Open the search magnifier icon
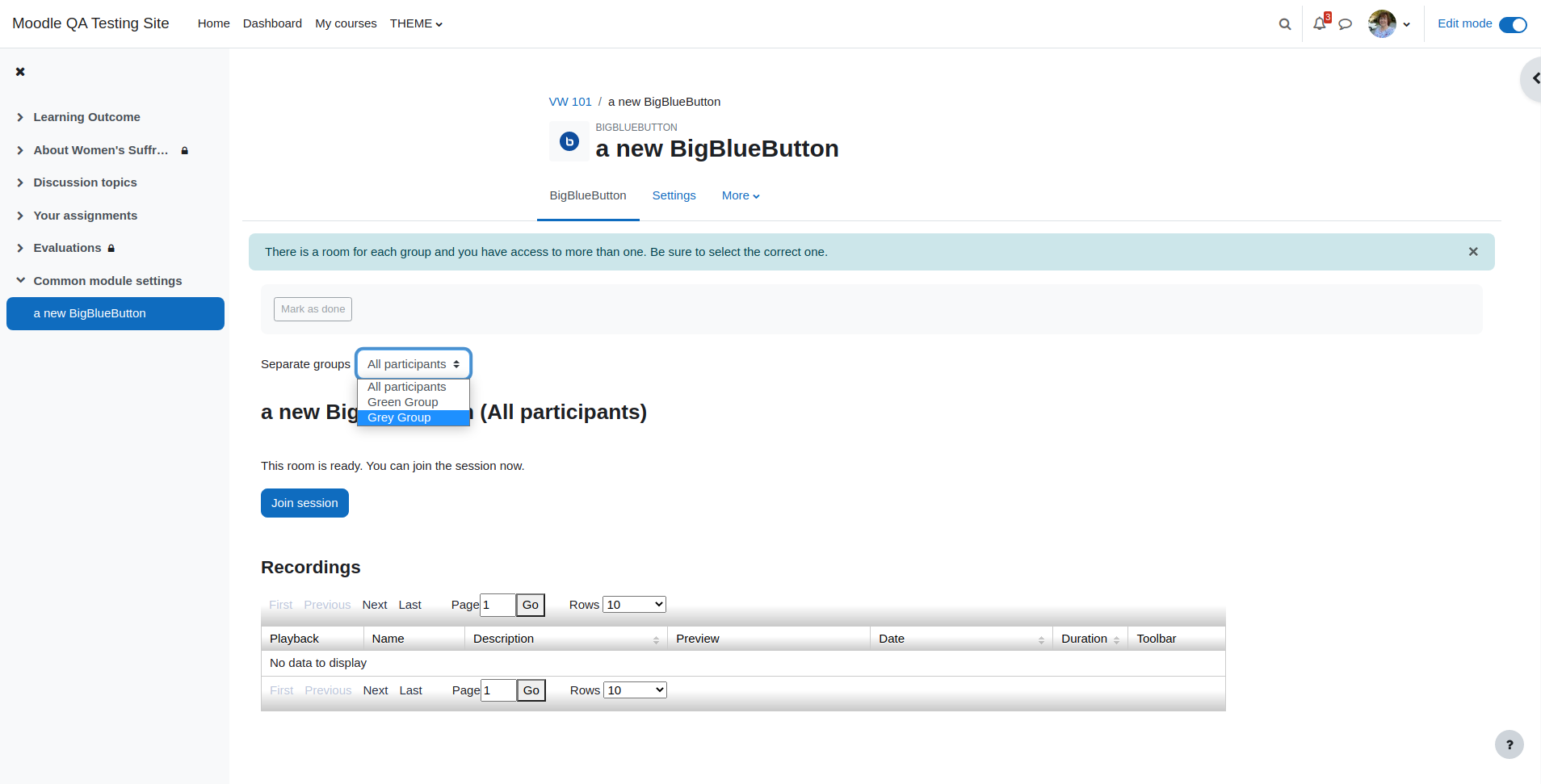This screenshot has height=784, width=1541. pyautogui.click(x=1284, y=24)
